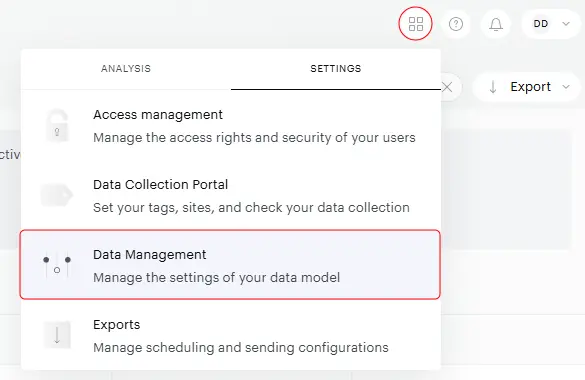This screenshot has height=380, width=585.
Task: Open the help question mark icon
Action: click(456, 24)
